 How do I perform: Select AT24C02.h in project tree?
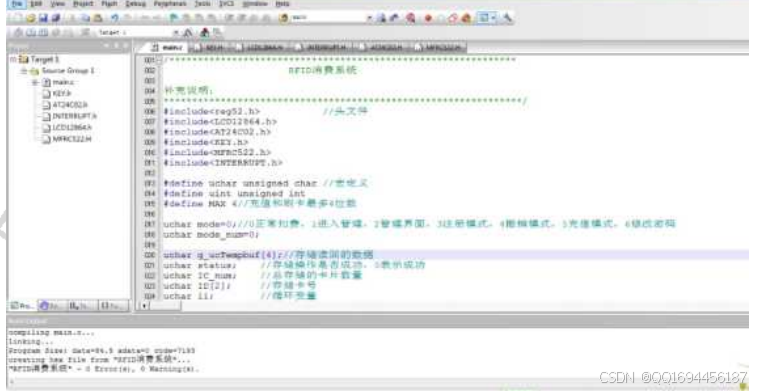click(x=70, y=105)
